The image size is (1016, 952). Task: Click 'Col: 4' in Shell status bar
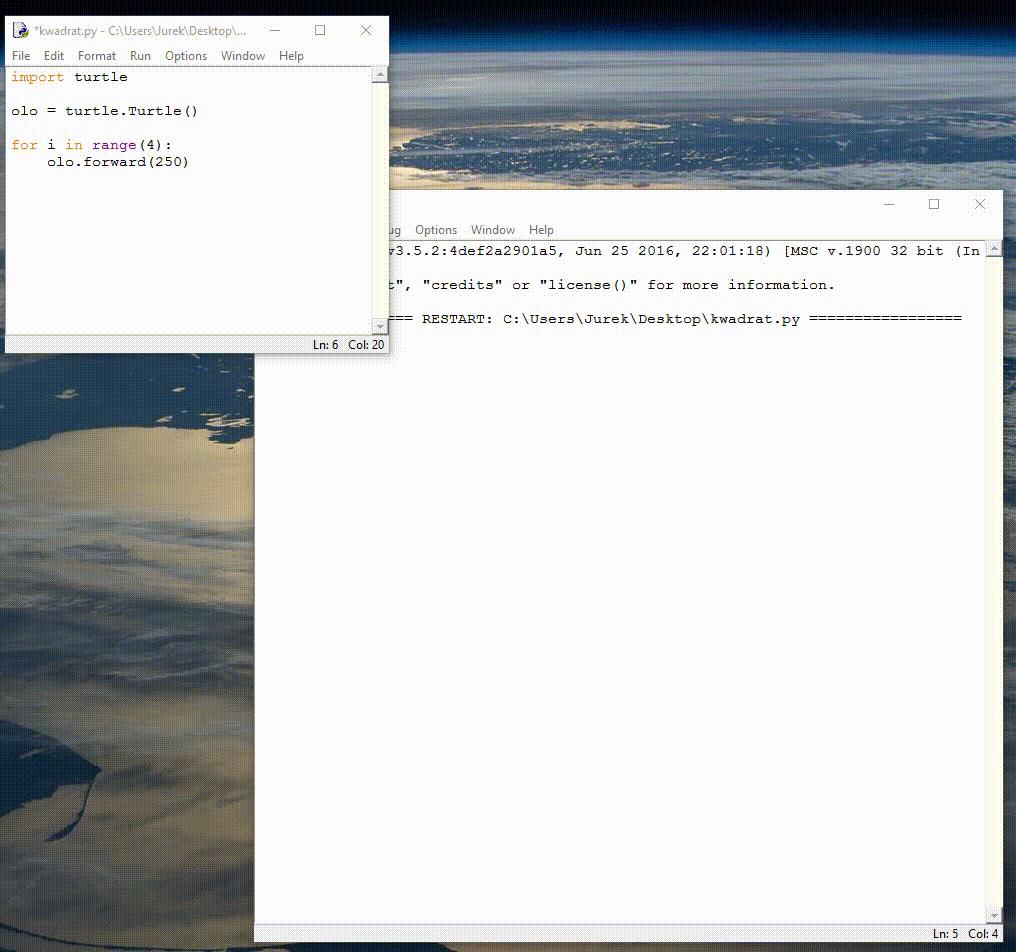tap(983, 934)
